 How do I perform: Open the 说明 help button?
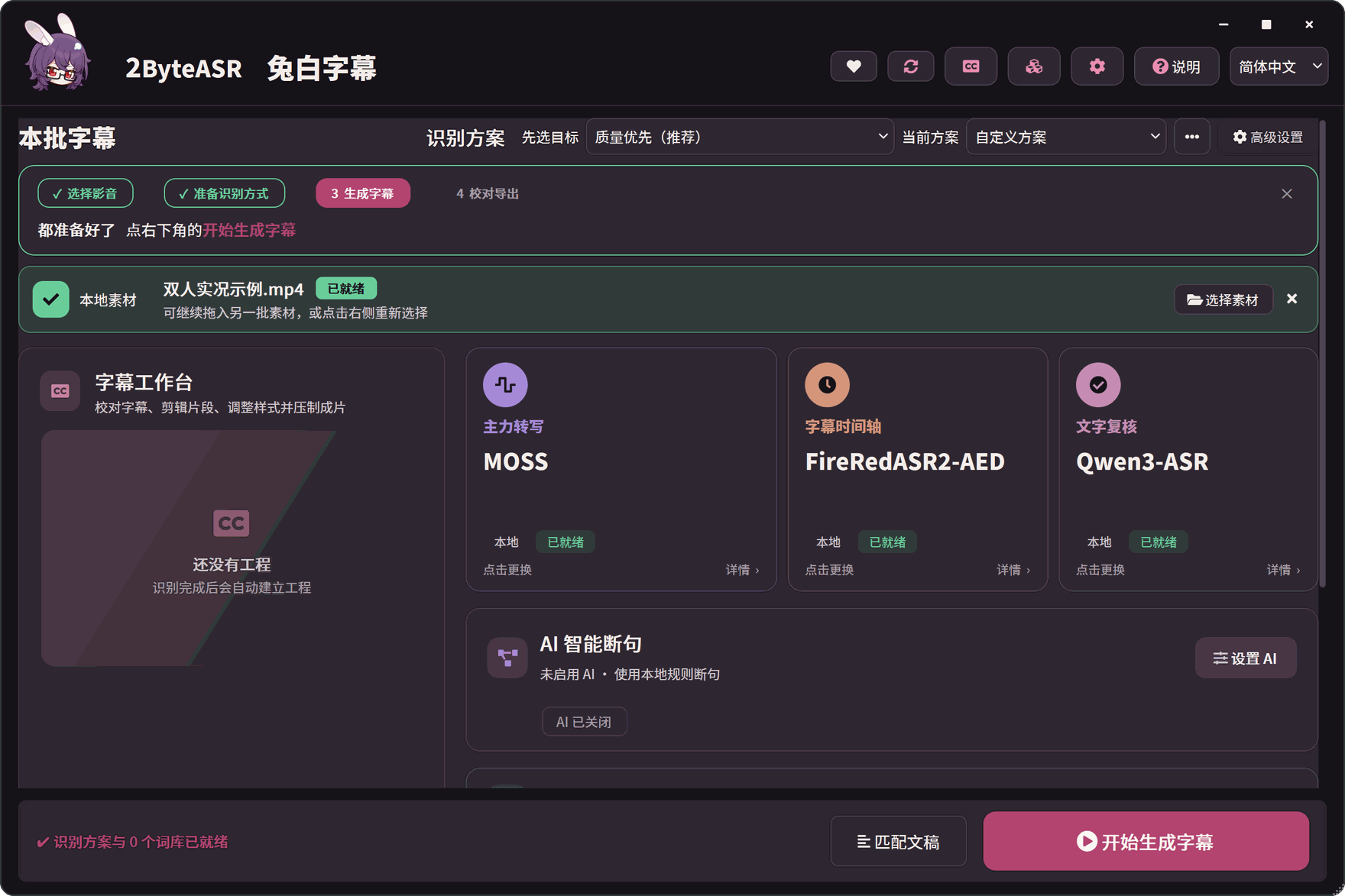[x=1176, y=66]
